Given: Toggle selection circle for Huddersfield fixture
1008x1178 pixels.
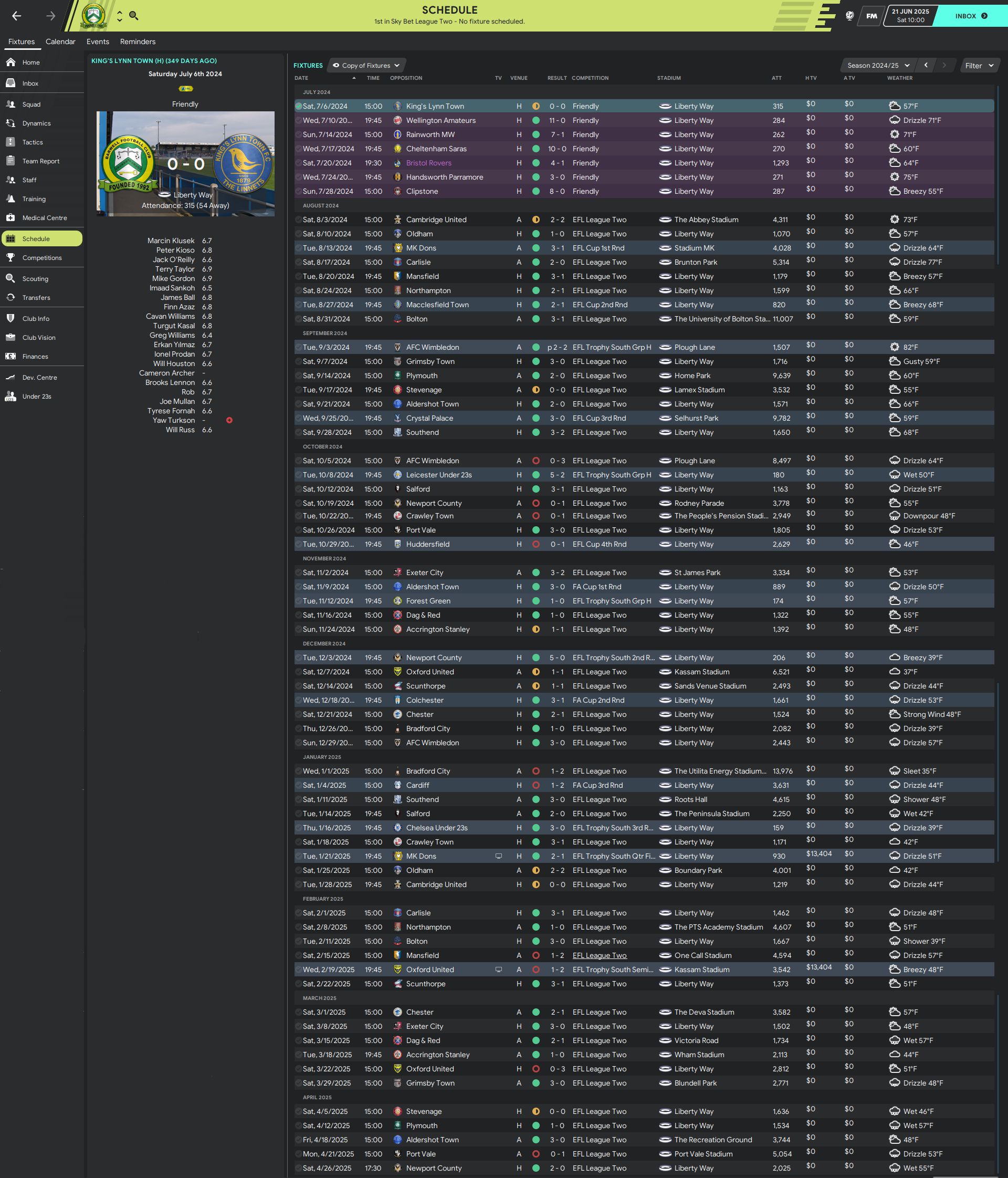Looking at the screenshot, I should pyautogui.click(x=298, y=544).
